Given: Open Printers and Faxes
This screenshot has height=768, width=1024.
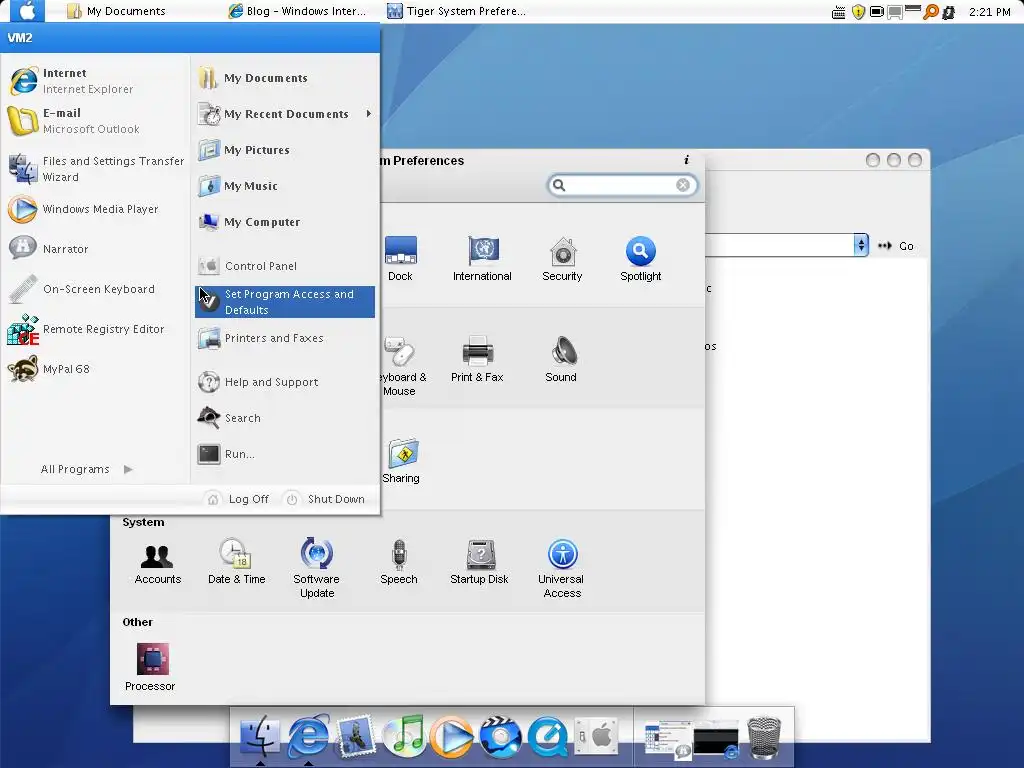Looking at the screenshot, I should click(285, 338).
